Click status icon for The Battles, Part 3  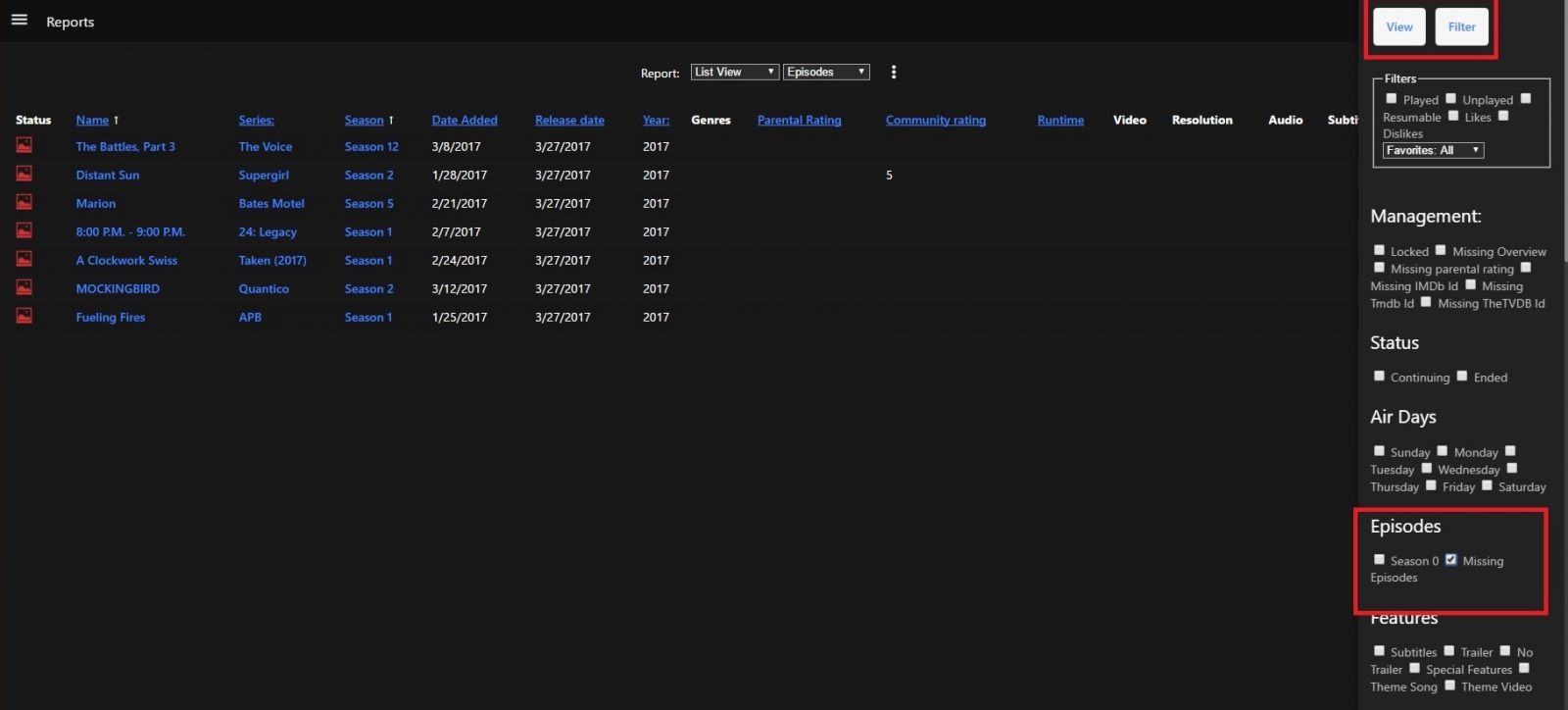(x=24, y=145)
